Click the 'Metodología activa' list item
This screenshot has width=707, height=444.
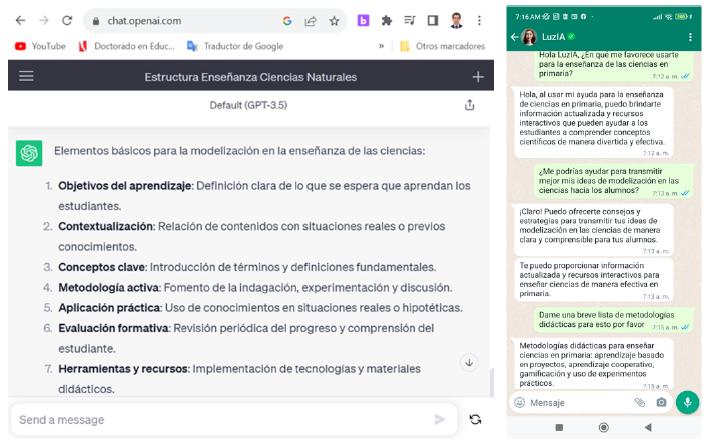(248, 288)
